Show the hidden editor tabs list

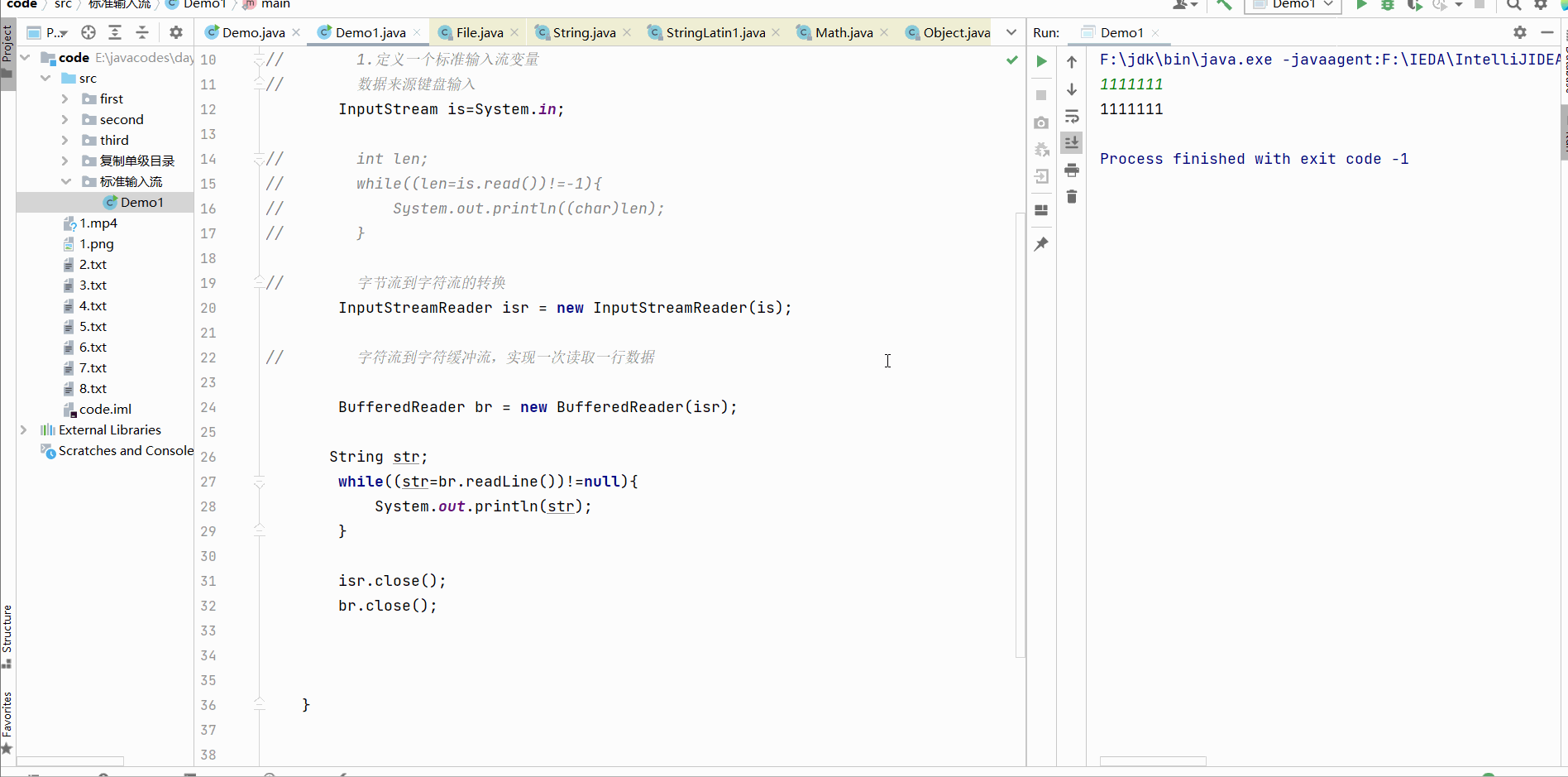point(1011,32)
